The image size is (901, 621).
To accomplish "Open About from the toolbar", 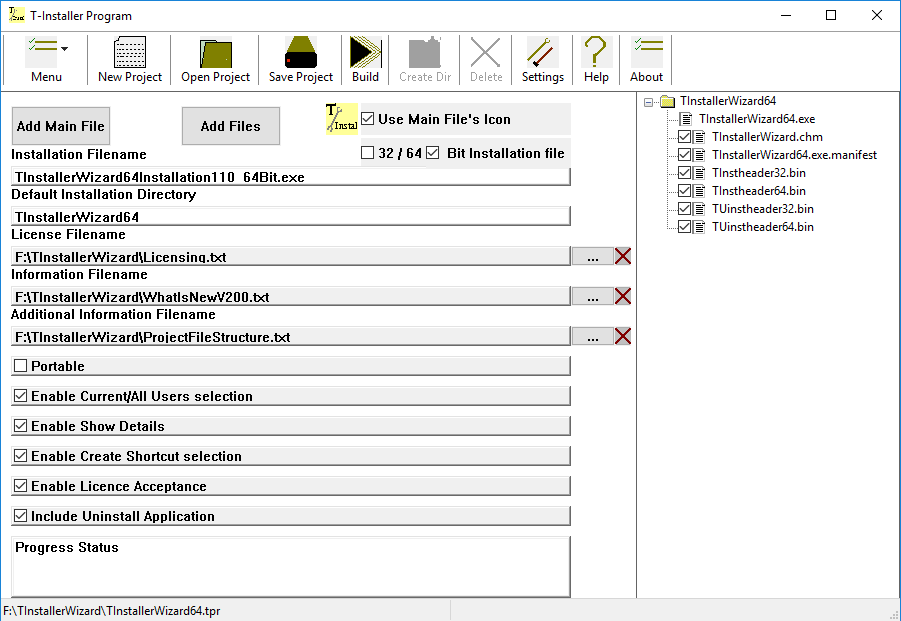I will click(x=646, y=60).
